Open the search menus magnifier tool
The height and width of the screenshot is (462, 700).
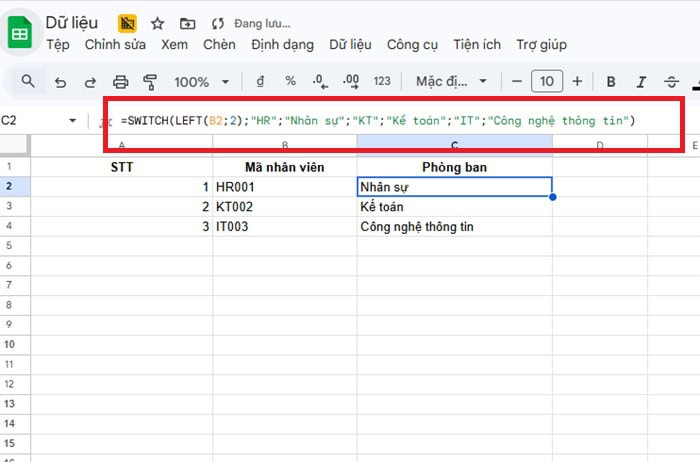point(28,81)
